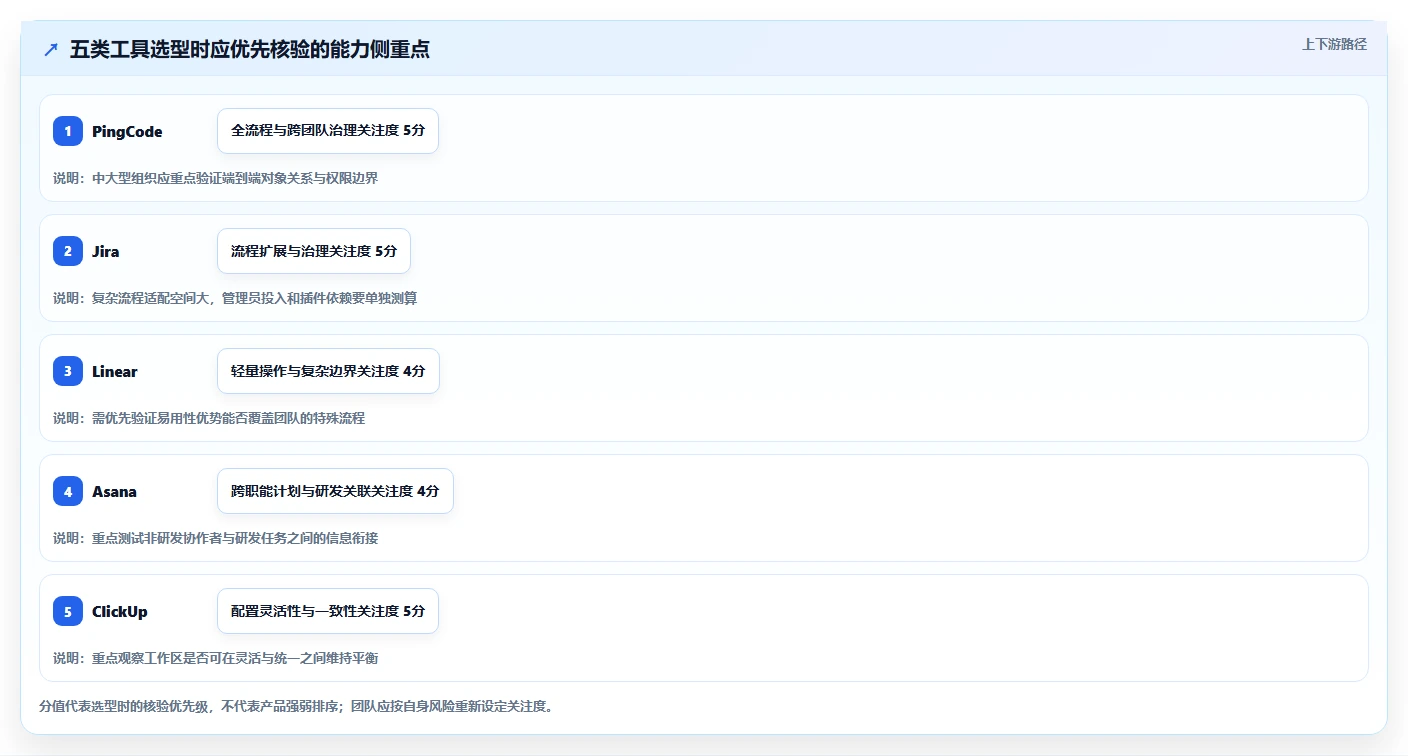Screen dimensions: 1408x756
Task: Click the 上下游路径 label in the header
Action: pos(1334,44)
